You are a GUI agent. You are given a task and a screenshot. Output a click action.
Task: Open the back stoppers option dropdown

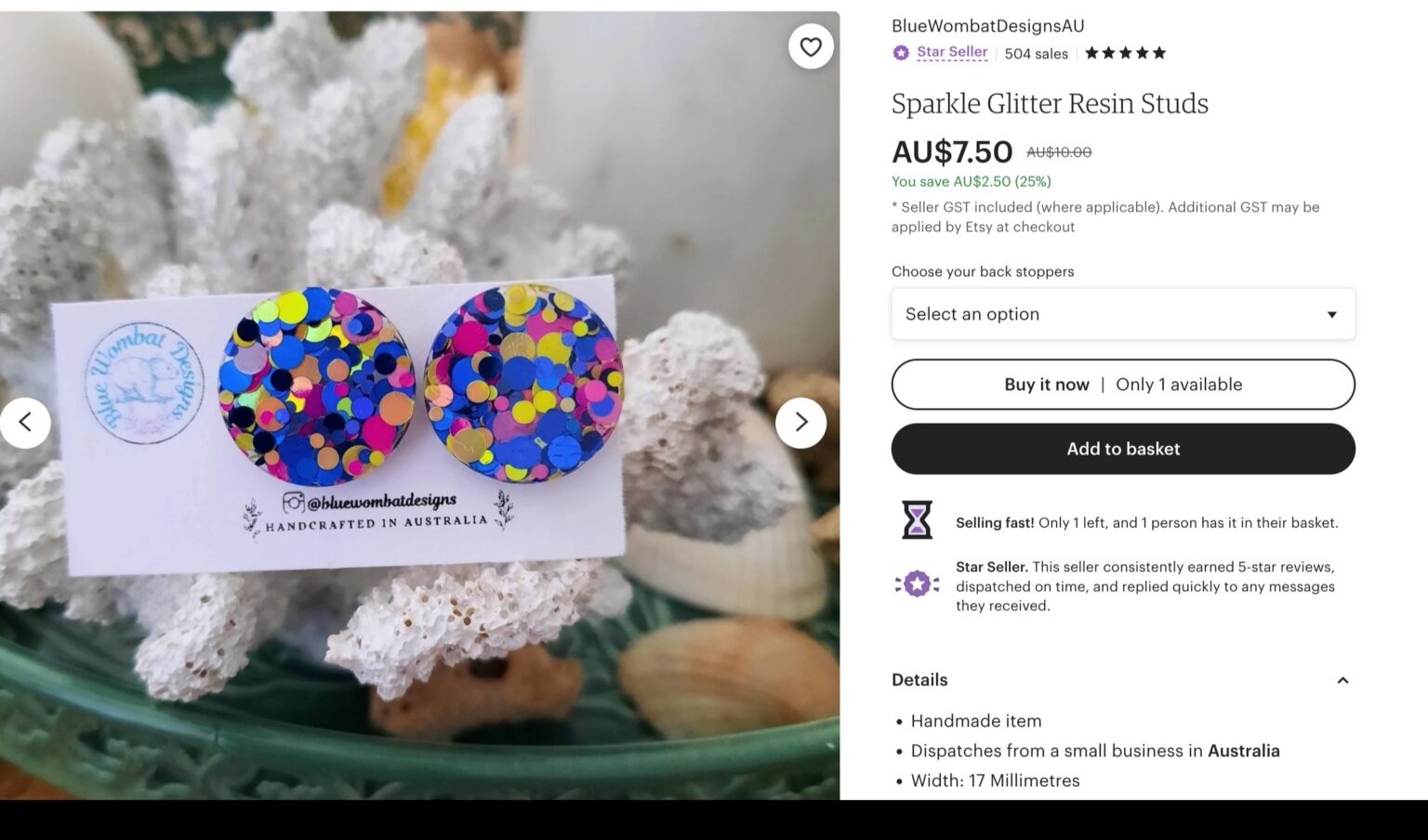pos(1122,314)
